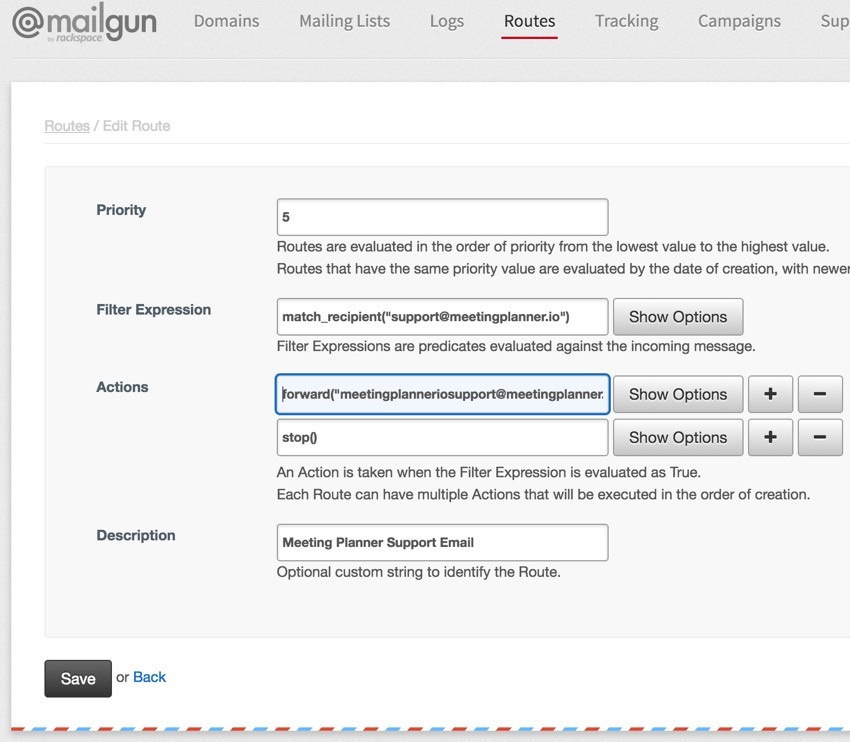
Task: Click text 'Optional custom string to identify the Route.'
Action: 418,572
